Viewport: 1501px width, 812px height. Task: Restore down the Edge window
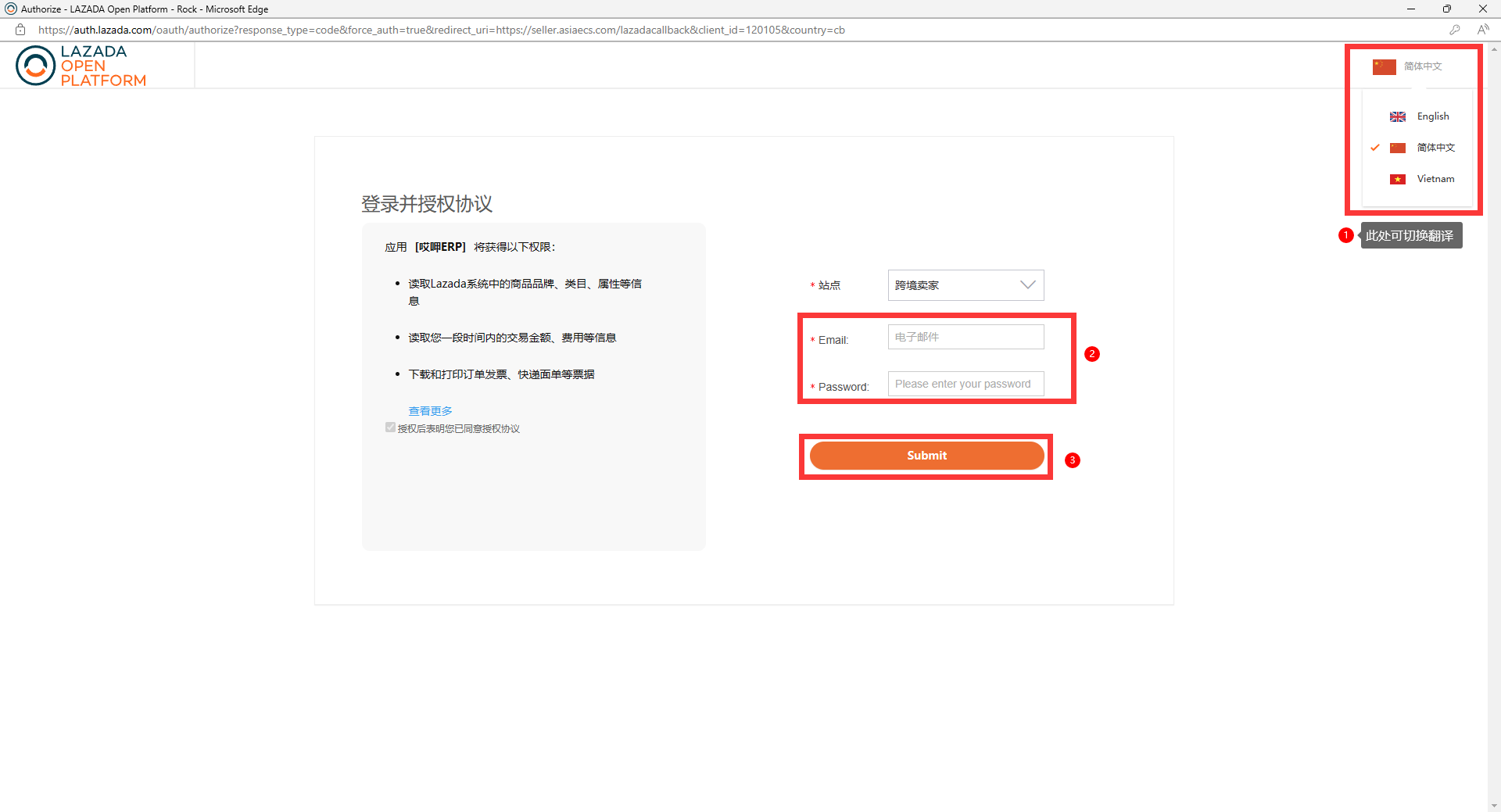tap(1447, 9)
